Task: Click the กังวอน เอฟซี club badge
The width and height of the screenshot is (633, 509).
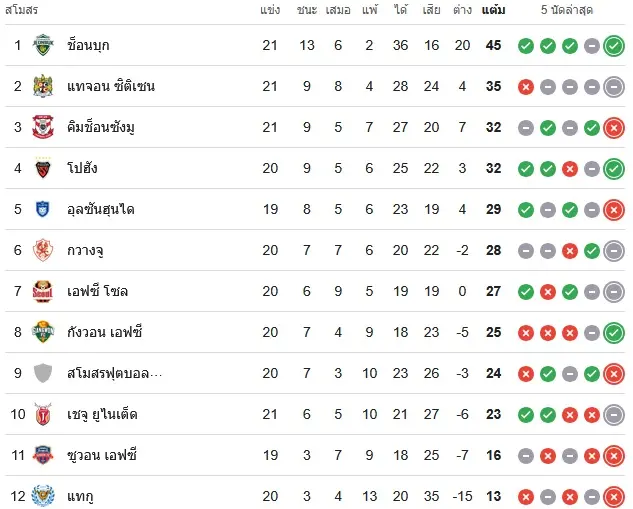Action: 43,332
